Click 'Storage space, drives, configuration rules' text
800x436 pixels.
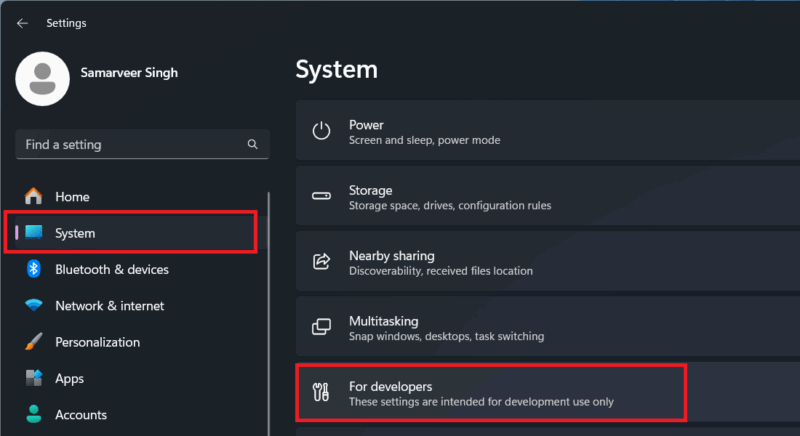pos(450,206)
